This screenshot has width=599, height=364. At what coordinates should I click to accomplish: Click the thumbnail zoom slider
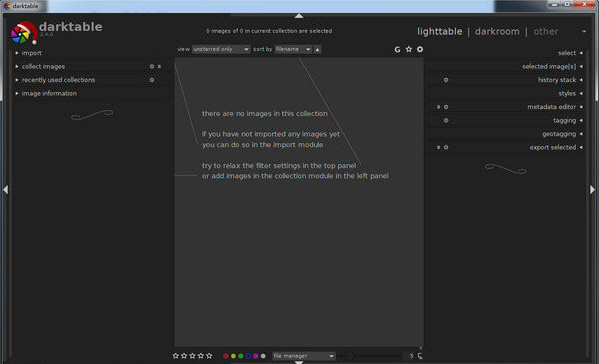click(370, 356)
